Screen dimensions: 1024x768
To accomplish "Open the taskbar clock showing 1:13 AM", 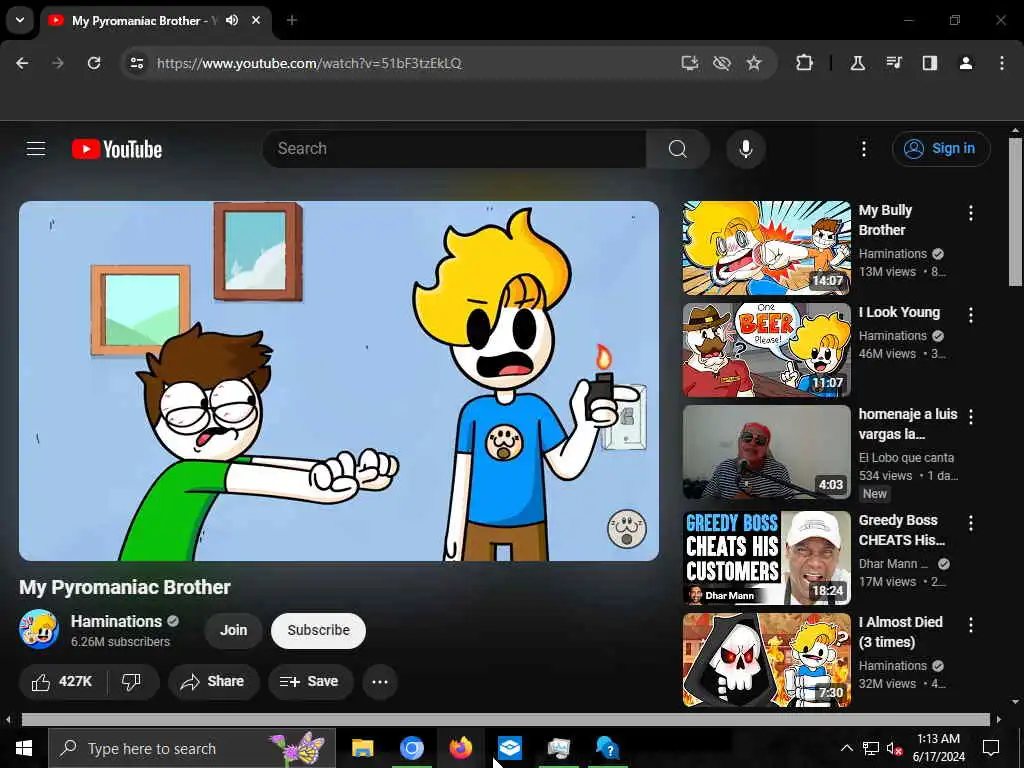I will (x=938, y=748).
